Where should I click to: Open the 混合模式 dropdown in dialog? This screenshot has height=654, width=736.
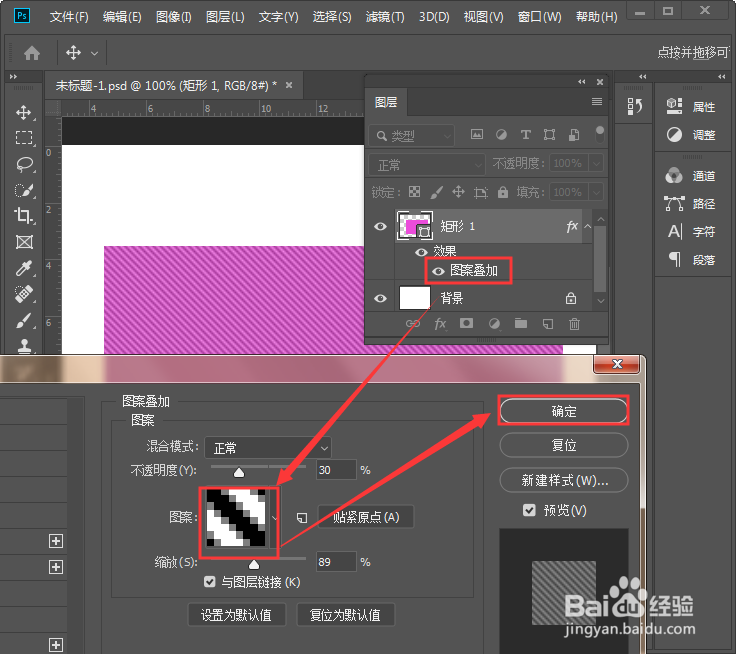point(268,448)
